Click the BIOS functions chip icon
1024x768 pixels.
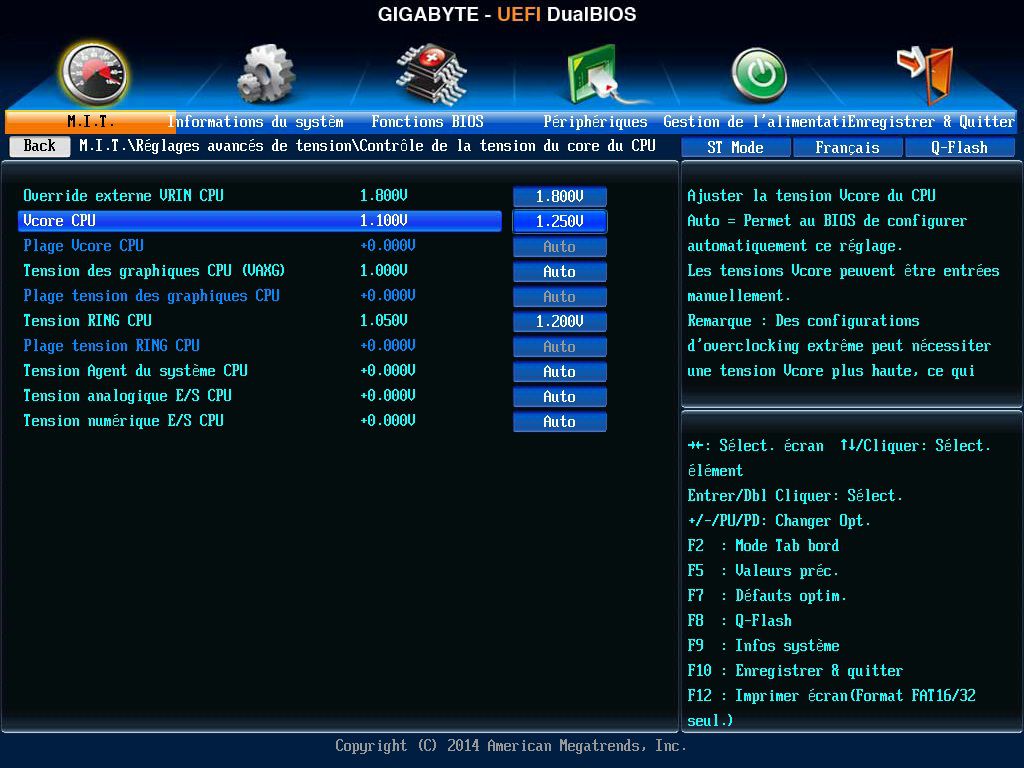coord(431,74)
